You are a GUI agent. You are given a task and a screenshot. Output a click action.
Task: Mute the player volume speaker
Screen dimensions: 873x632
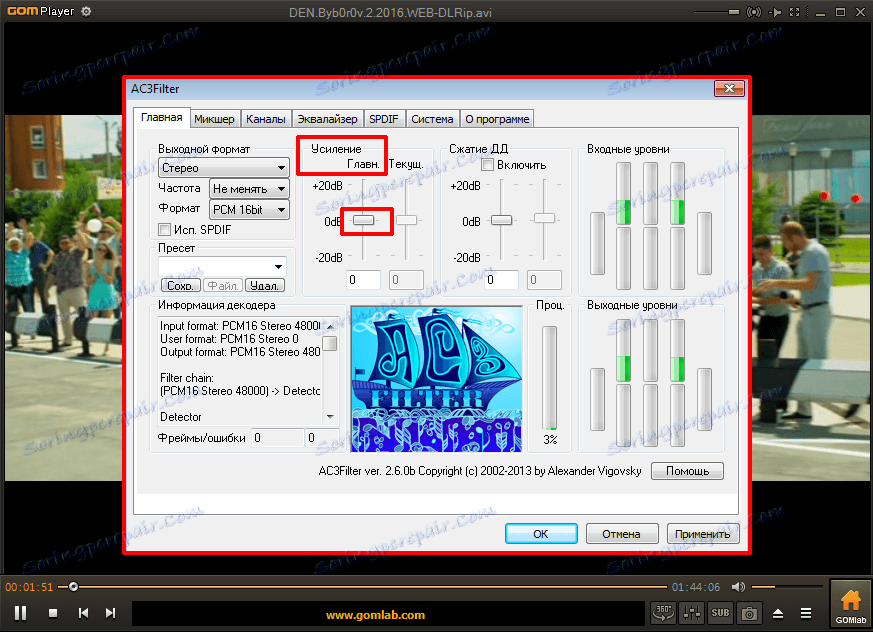tap(738, 587)
